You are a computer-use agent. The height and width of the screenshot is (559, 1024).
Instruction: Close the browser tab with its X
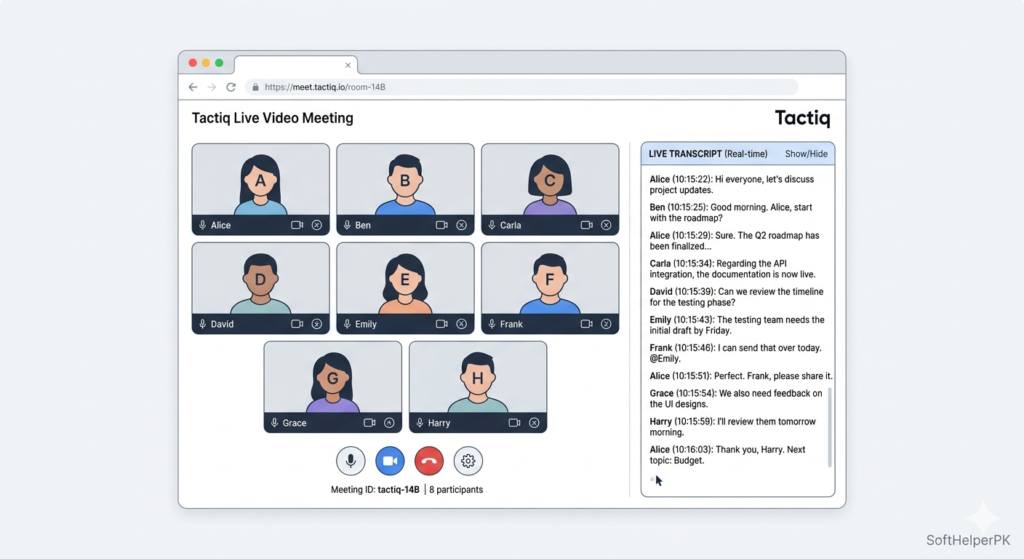[348, 65]
